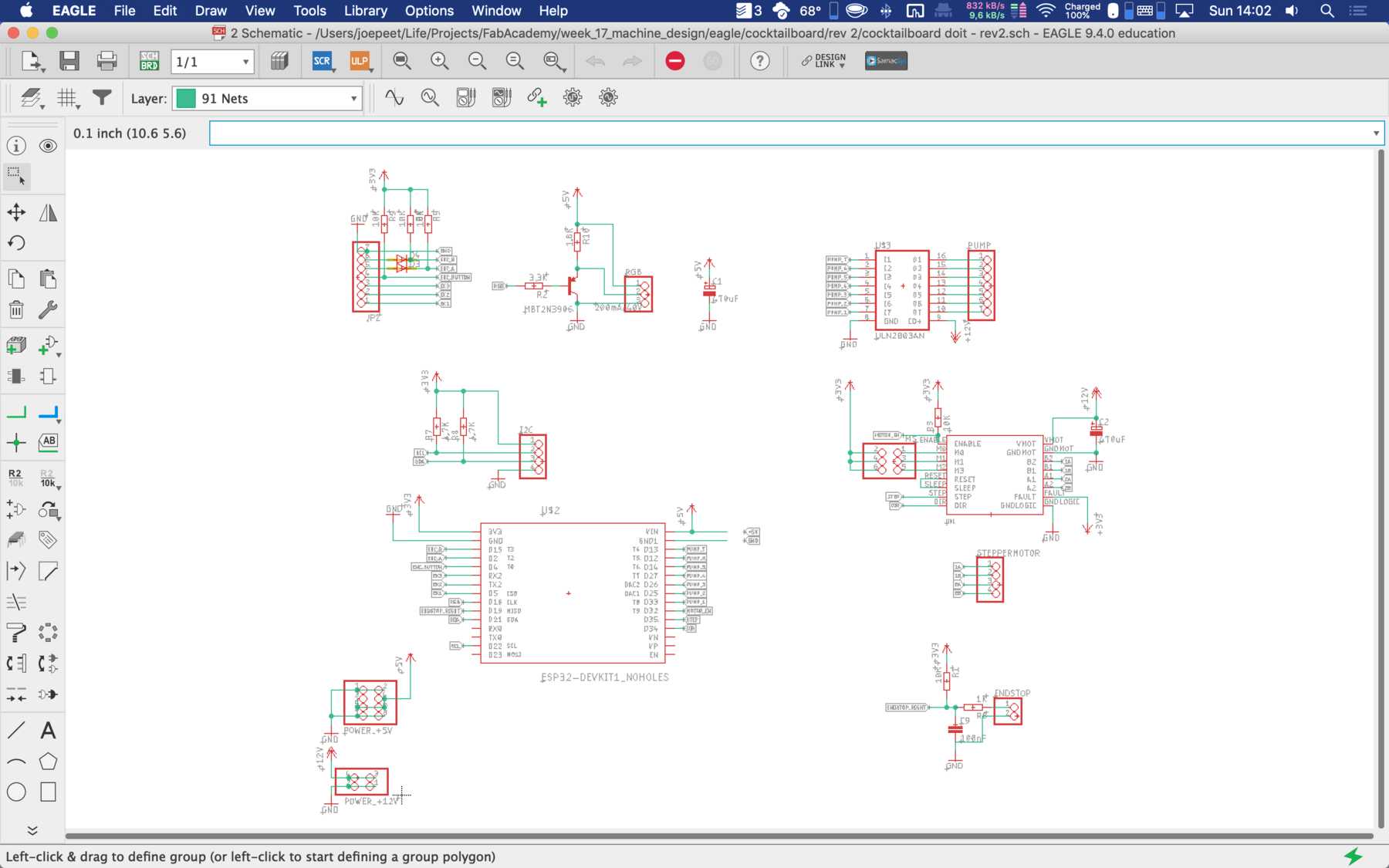Open the ULP user language program icon
The height and width of the screenshot is (868, 1389).
pyautogui.click(x=360, y=61)
